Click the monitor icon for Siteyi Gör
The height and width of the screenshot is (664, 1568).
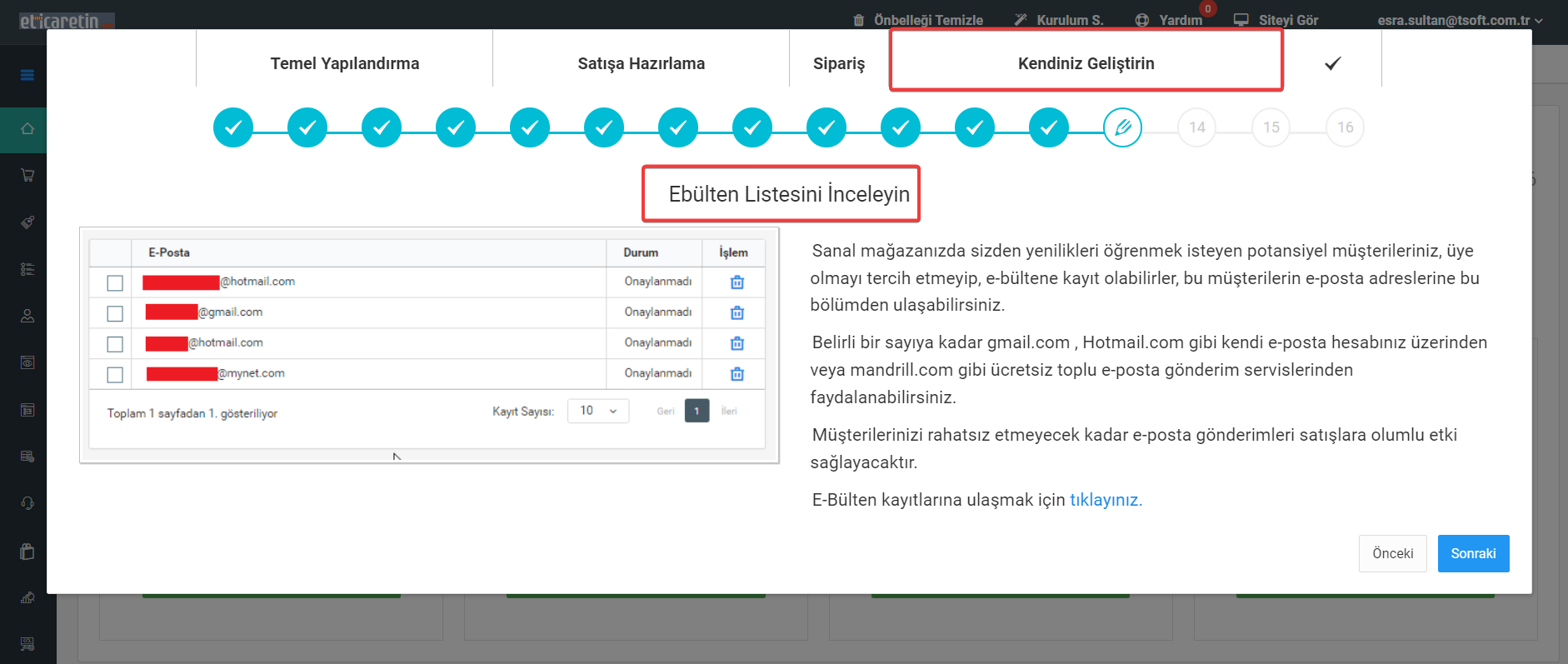[x=1241, y=20]
